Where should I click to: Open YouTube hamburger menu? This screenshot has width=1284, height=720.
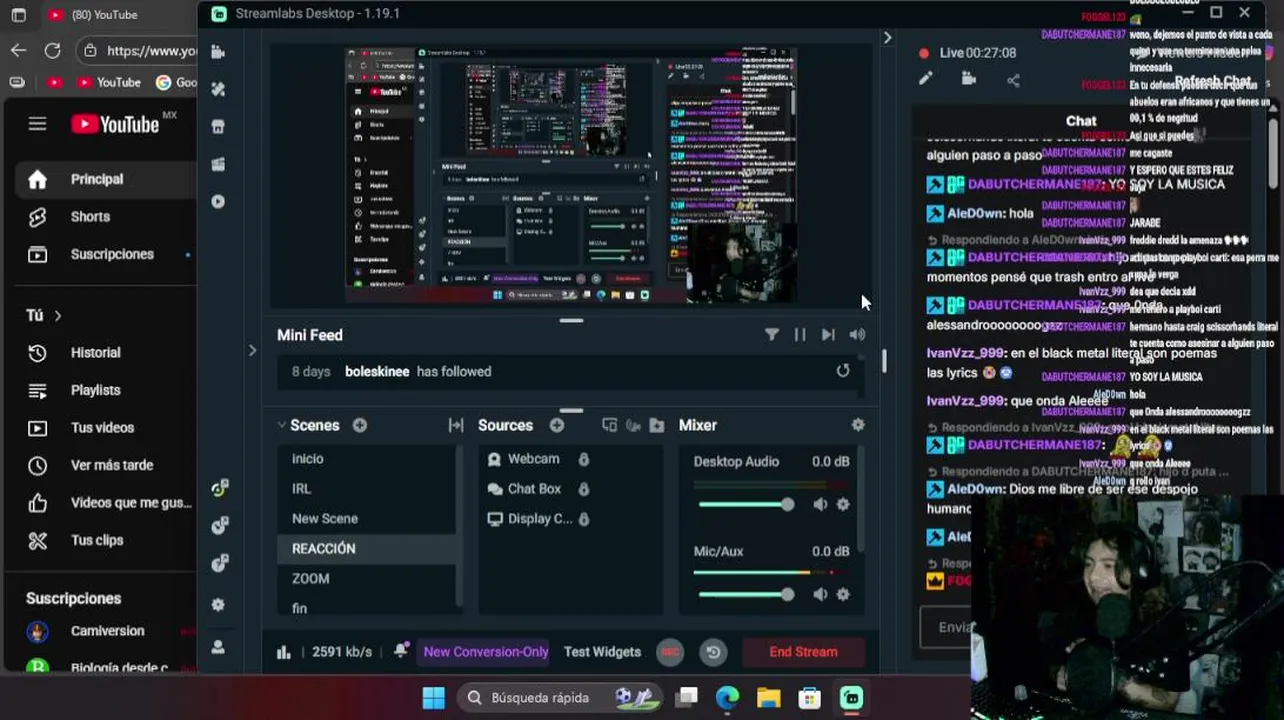[x=37, y=124]
